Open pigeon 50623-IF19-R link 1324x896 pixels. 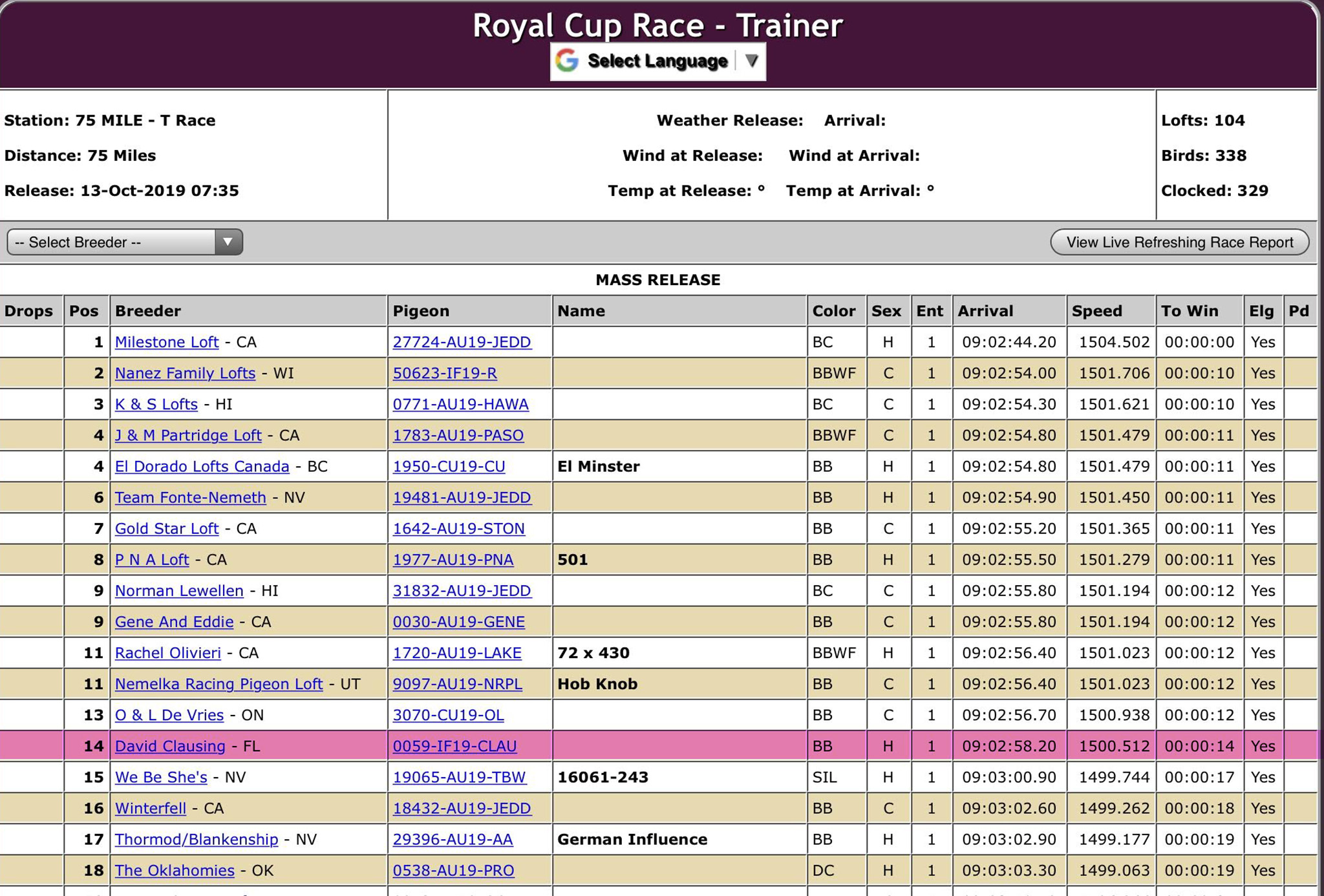[x=445, y=373]
